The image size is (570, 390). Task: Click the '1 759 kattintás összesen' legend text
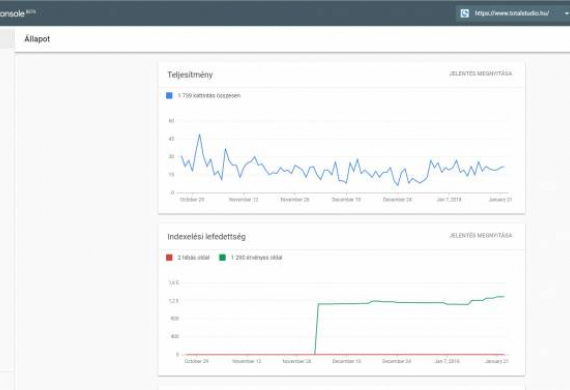pos(209,96)
